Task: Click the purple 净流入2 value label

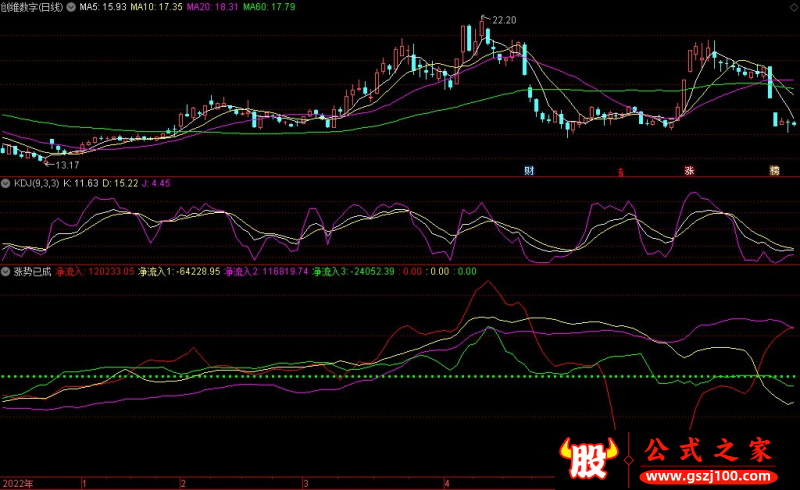Action: coord(266,271)
